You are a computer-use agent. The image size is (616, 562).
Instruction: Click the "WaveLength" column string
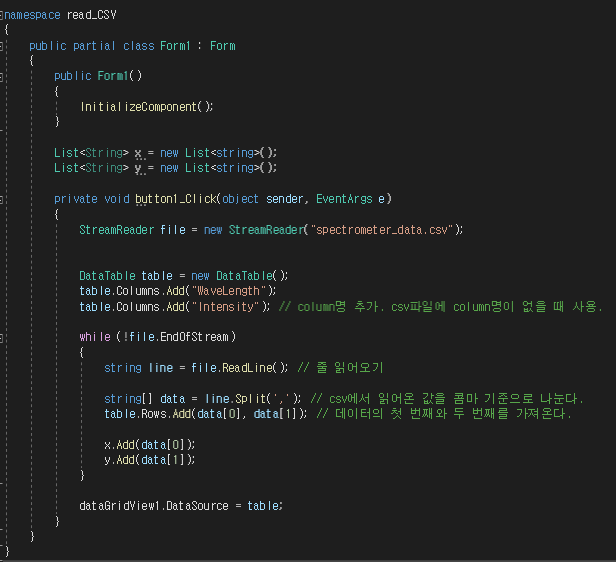point(229,291)
